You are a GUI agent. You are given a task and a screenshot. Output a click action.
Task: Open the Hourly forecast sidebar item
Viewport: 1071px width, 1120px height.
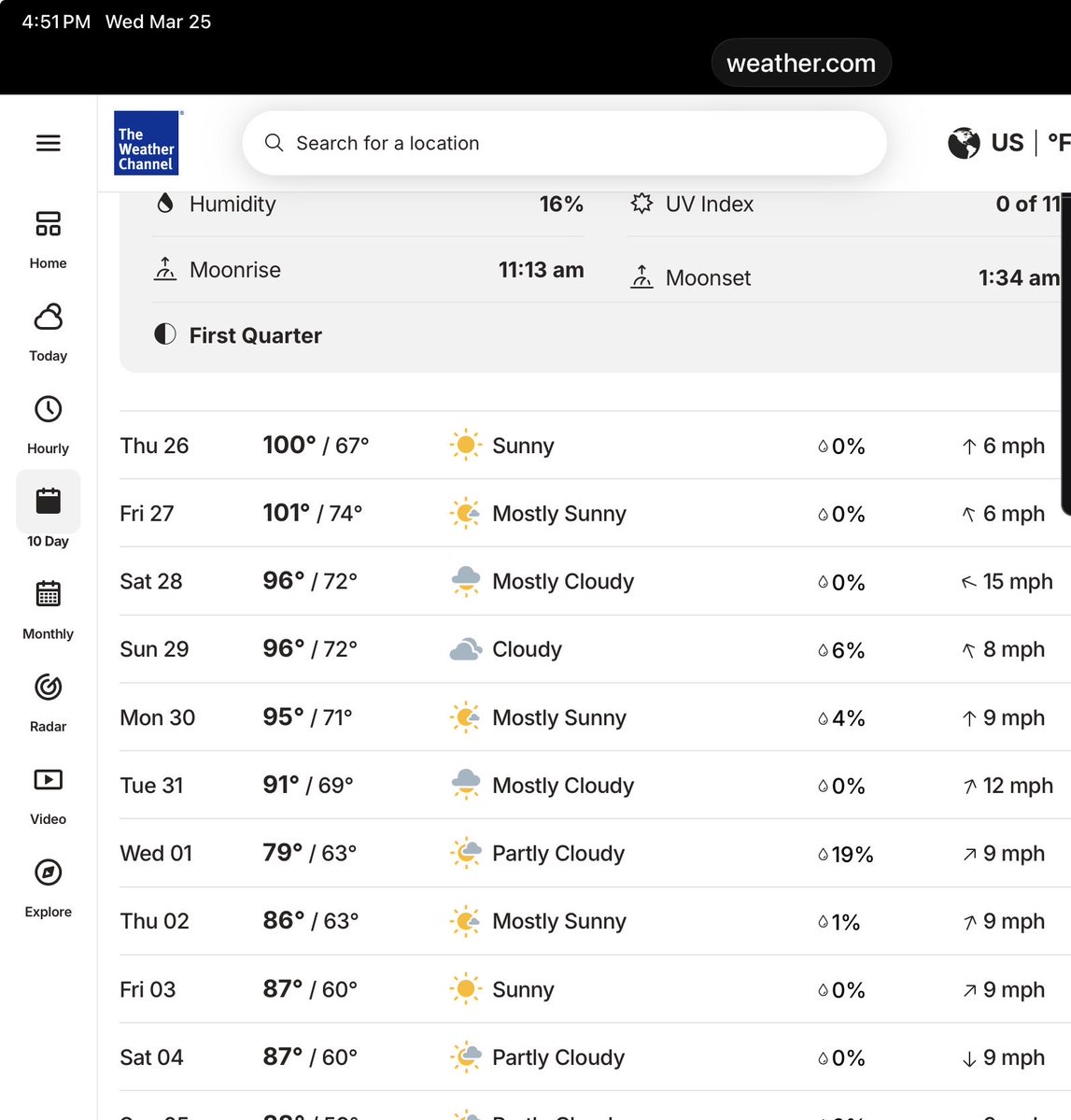48,426
